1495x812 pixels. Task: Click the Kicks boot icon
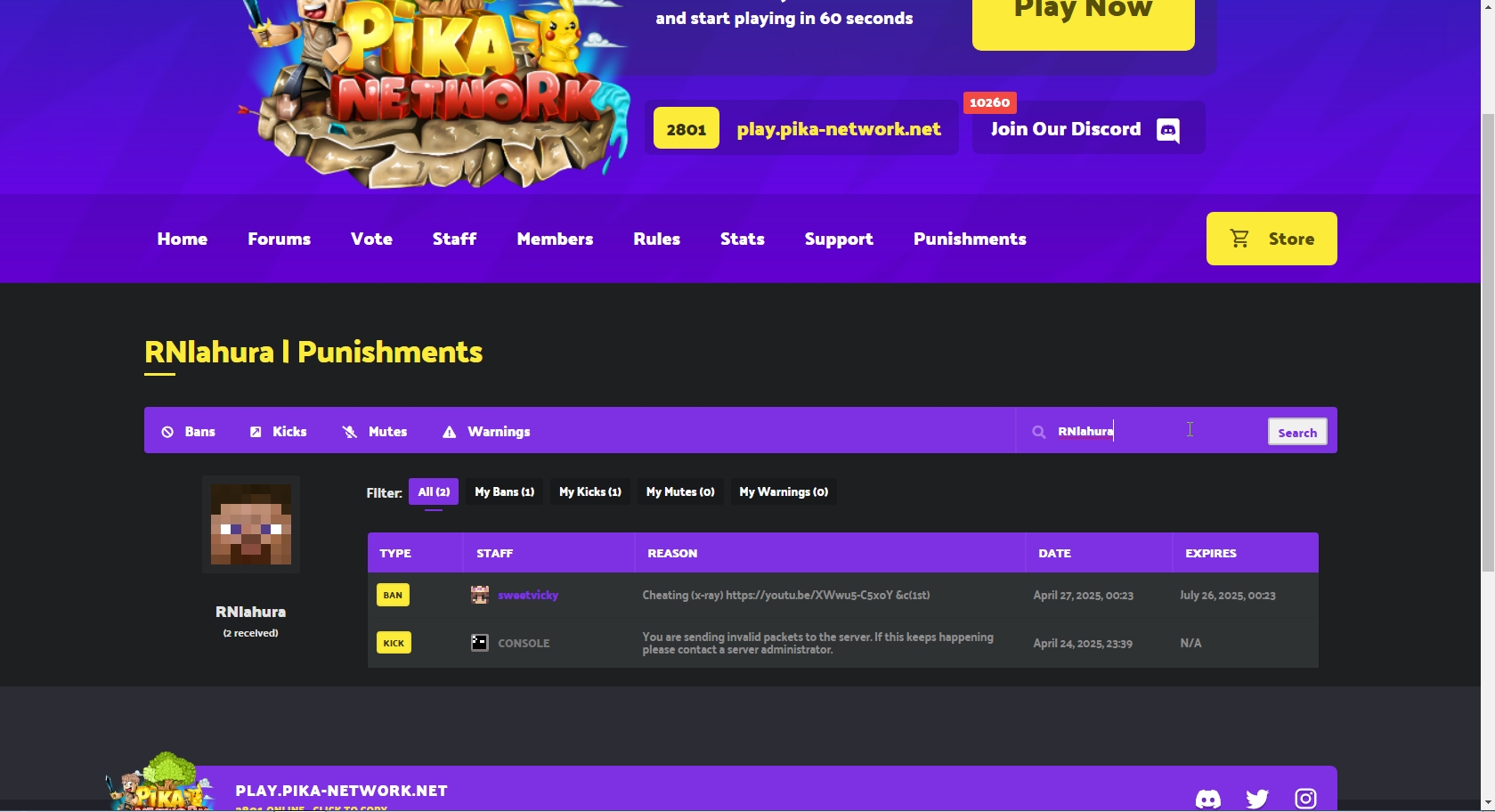(x=256, y=432)
